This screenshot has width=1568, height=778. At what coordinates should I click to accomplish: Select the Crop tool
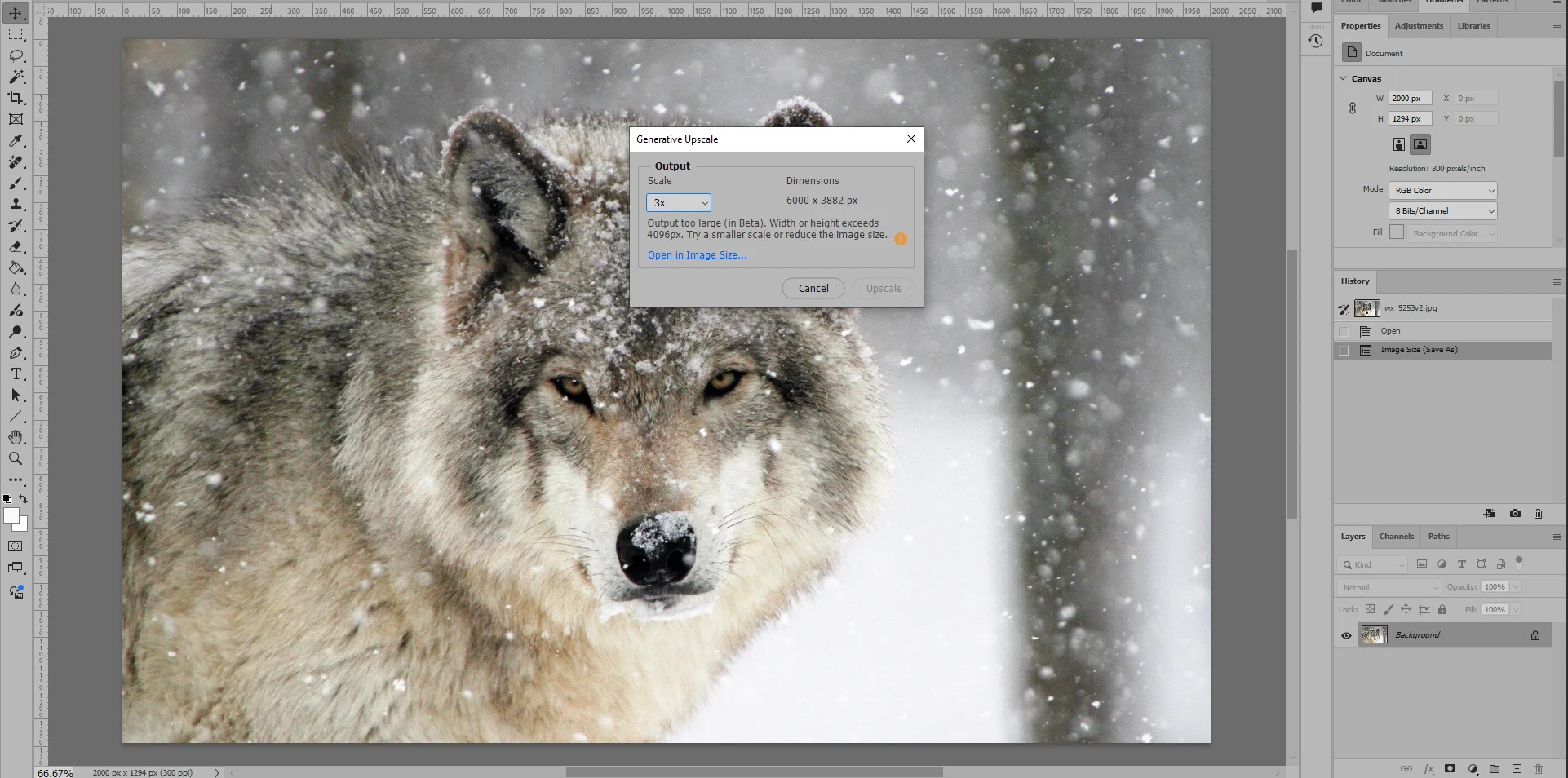point(16,98)
